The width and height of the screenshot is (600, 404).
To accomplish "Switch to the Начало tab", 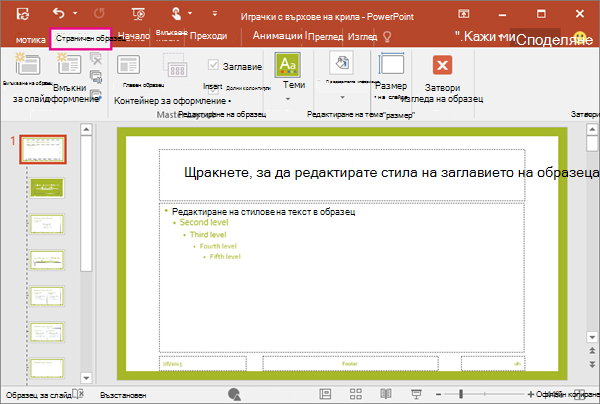I will 134,36.
